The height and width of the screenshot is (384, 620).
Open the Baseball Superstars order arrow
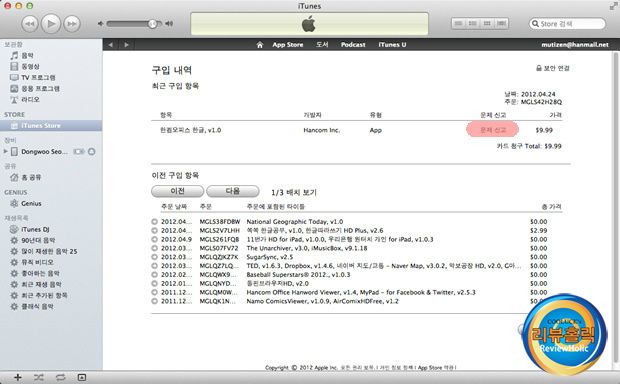[x=155, y=275]
